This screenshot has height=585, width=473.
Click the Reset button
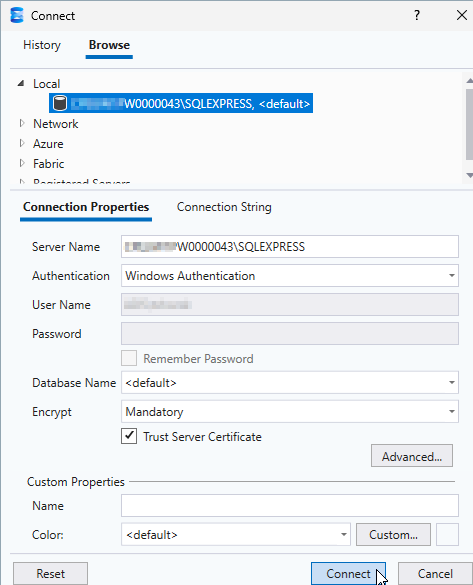pyautogui.click(x=50, y=573)
